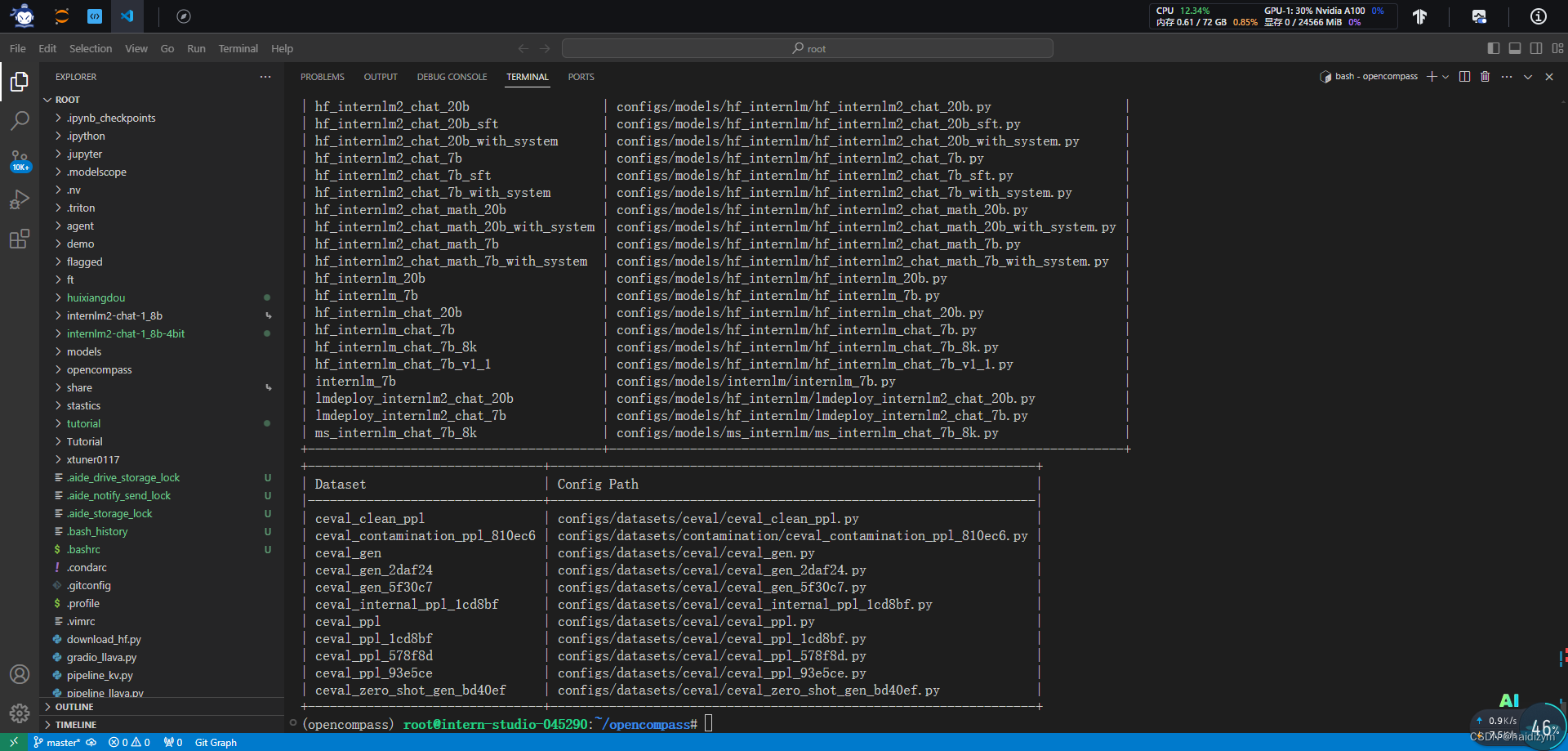Customize layout icon in title bar

pyautogui.click(x=1558, y=49)
